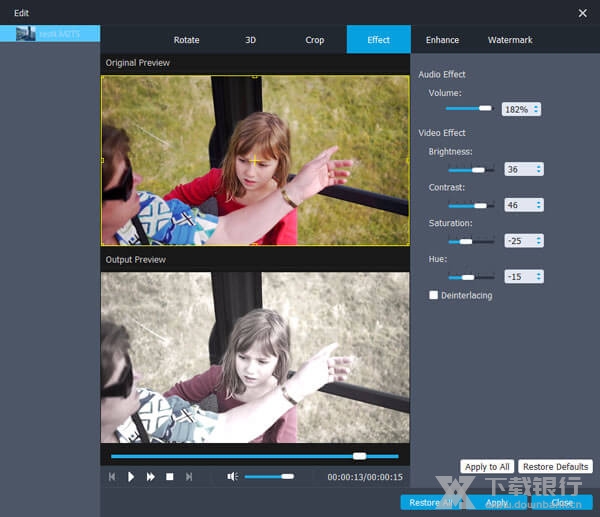The height and width of the screenshot is (517, 600).
Task: Jump to previous frame button
Action: click(x=112, y=477)
